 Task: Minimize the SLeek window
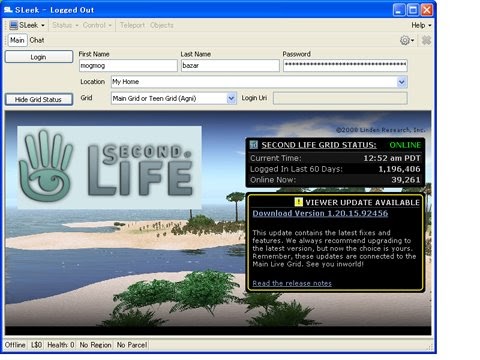click(x=399, y=10)
